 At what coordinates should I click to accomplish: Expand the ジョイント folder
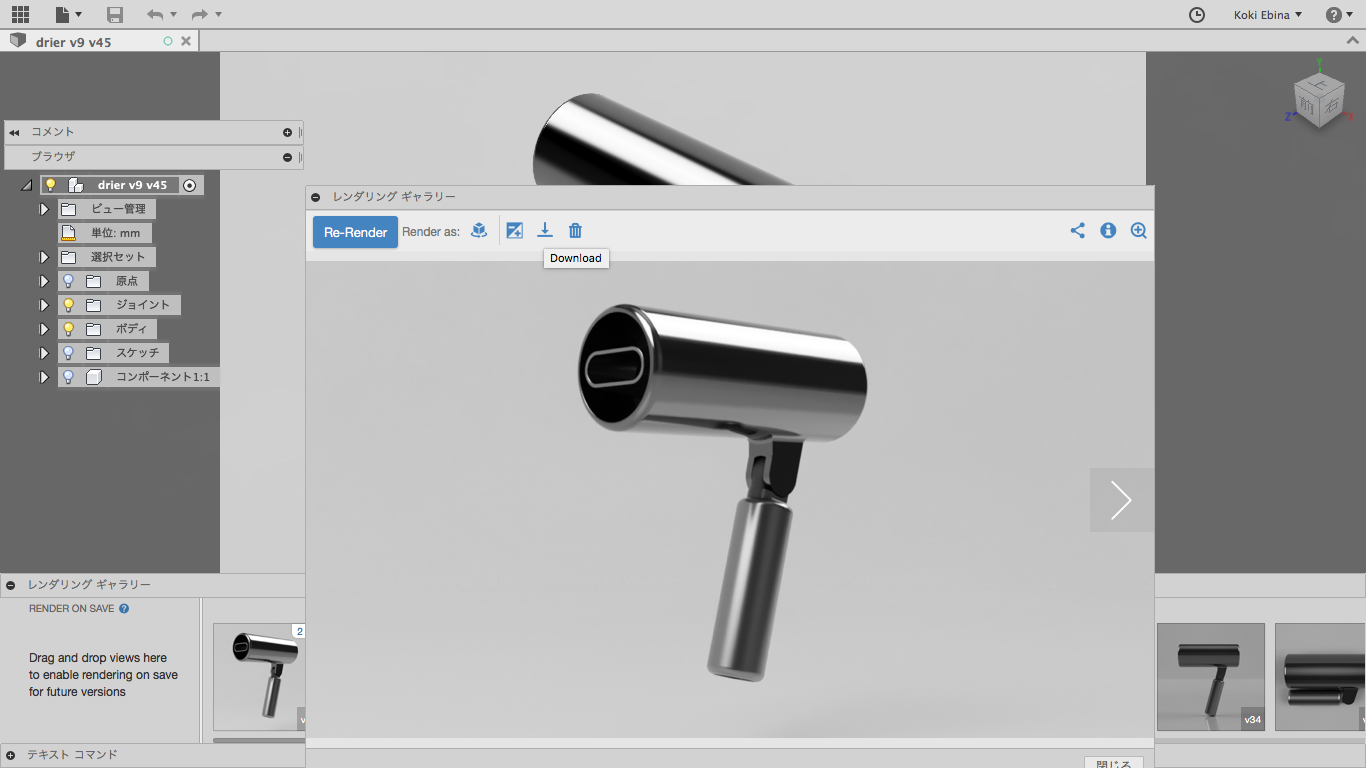(44, 305)
